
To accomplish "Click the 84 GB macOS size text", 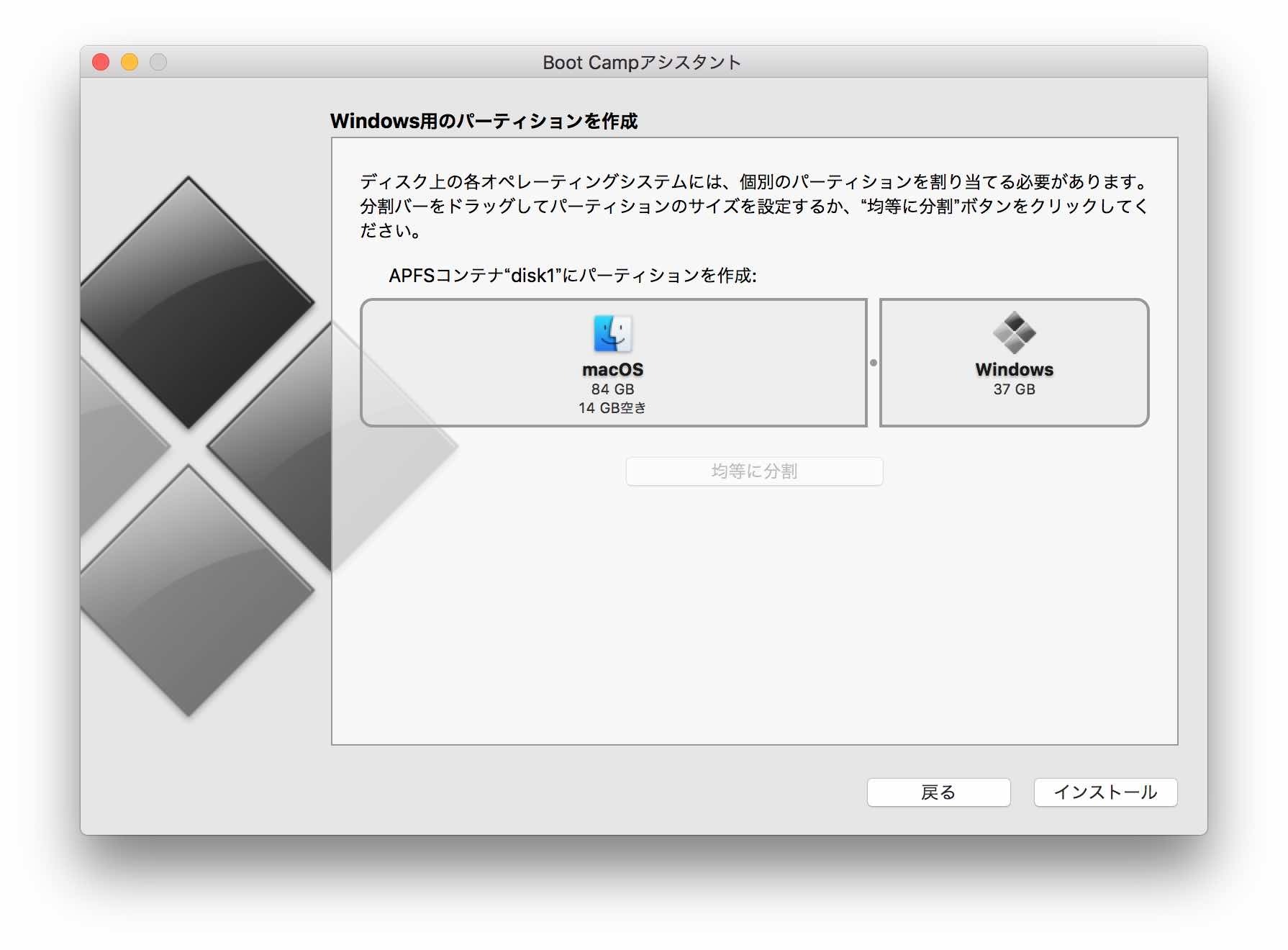I will 612,389.
